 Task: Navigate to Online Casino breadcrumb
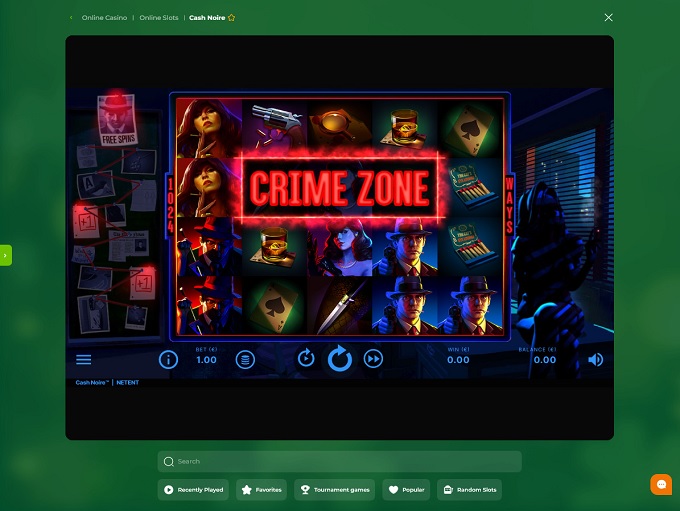click(x=104, y=18)
